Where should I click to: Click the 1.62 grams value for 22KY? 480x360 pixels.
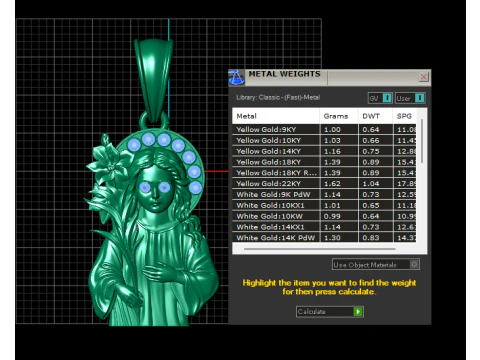tap(332, 184)
